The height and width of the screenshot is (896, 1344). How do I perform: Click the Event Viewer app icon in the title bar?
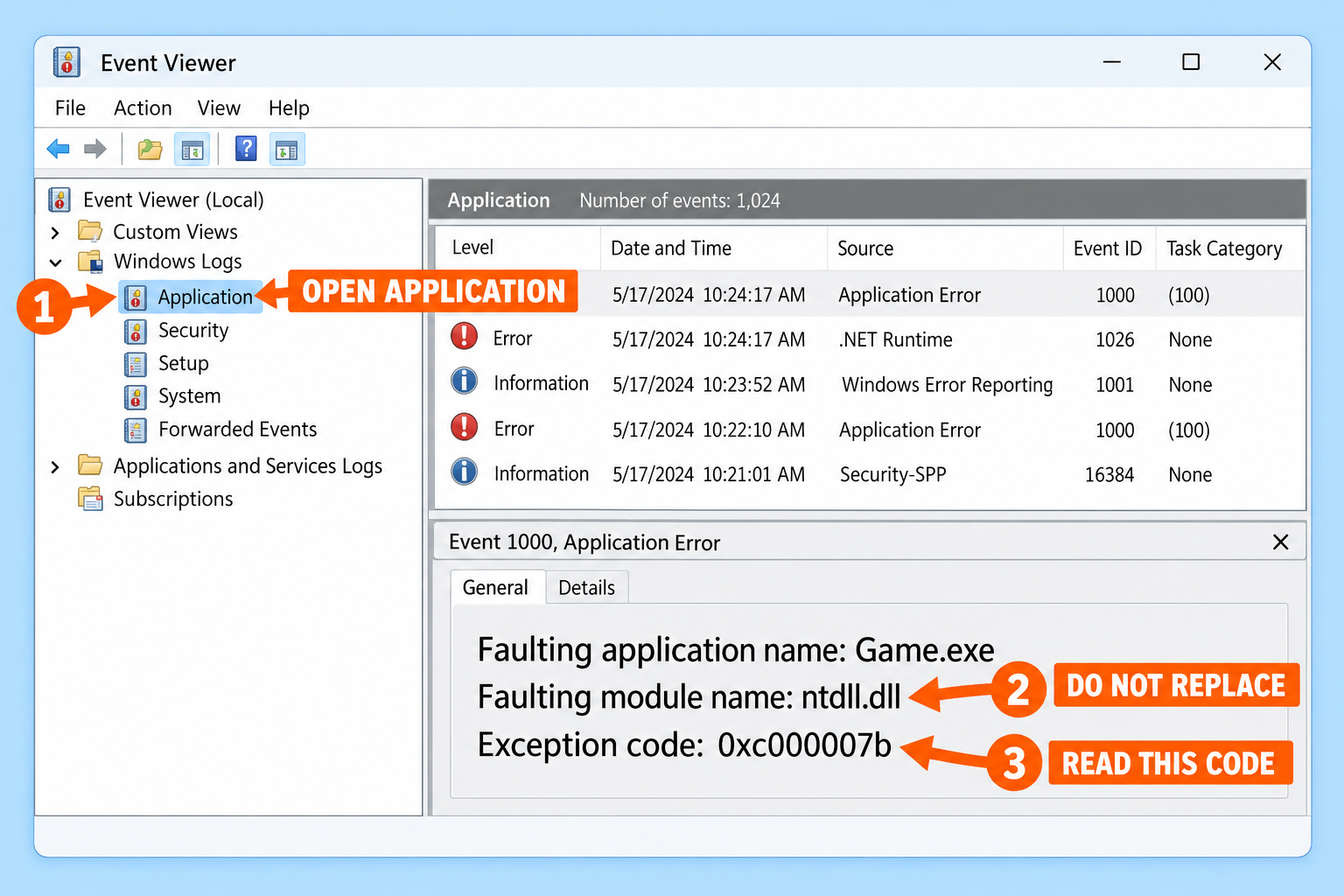[66, 62]
